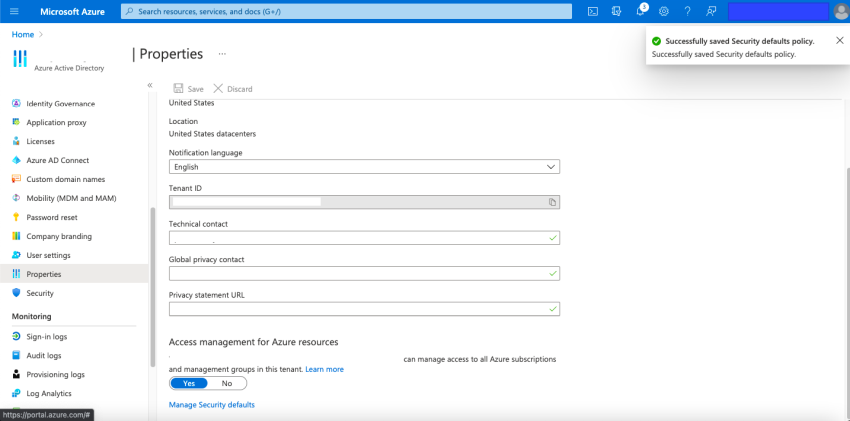Copy the Tenant ID to clipboard
850x421 pixels.
tap(551, 202)
